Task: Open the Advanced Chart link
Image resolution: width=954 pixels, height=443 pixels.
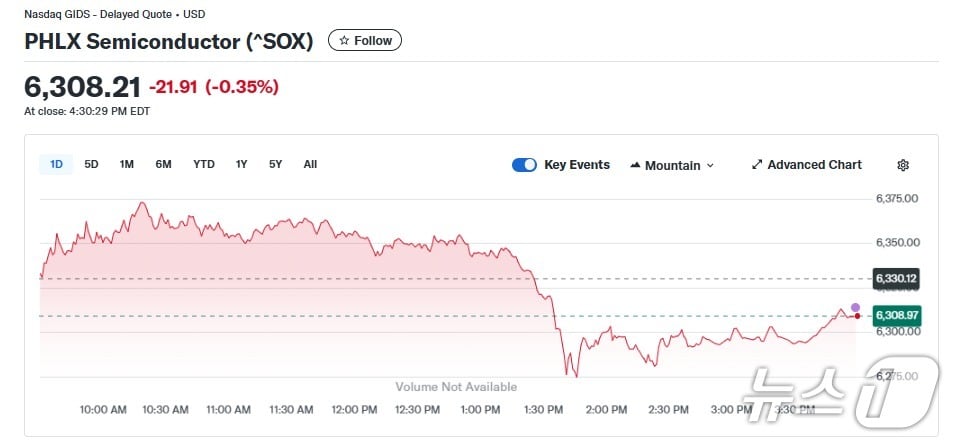Action: tap(814, 165)
